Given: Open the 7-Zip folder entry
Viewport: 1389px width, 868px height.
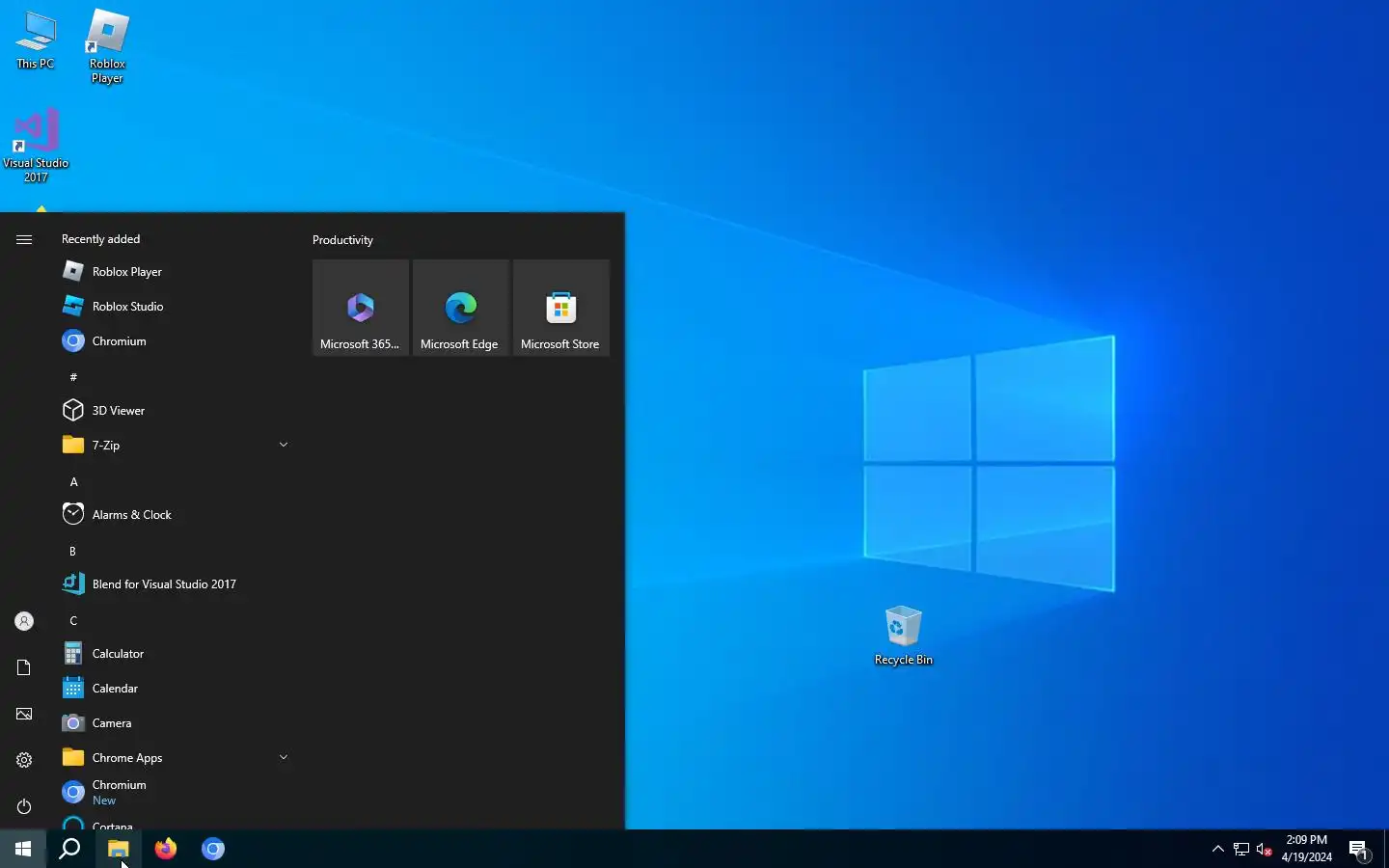Looking at the screenshot, I should click(x=174, y=446).
